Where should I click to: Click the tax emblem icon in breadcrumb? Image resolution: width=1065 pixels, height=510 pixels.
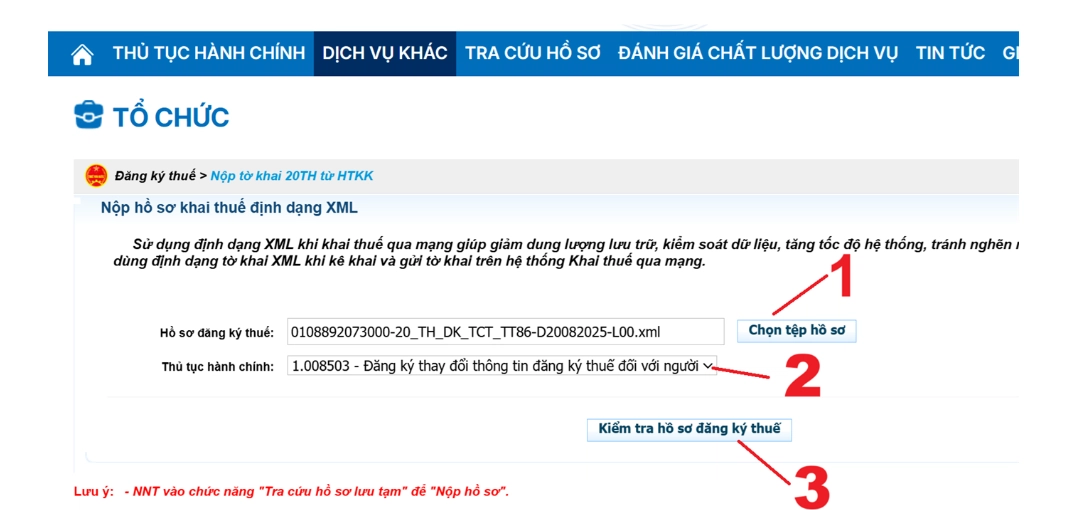96,176
